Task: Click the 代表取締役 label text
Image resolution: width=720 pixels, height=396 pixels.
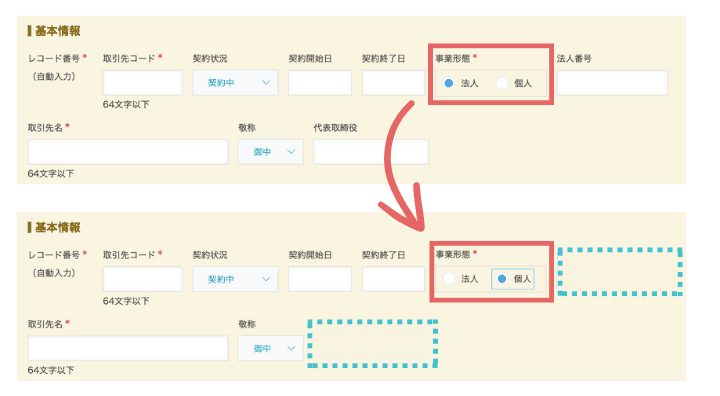Action: [335, 128]
